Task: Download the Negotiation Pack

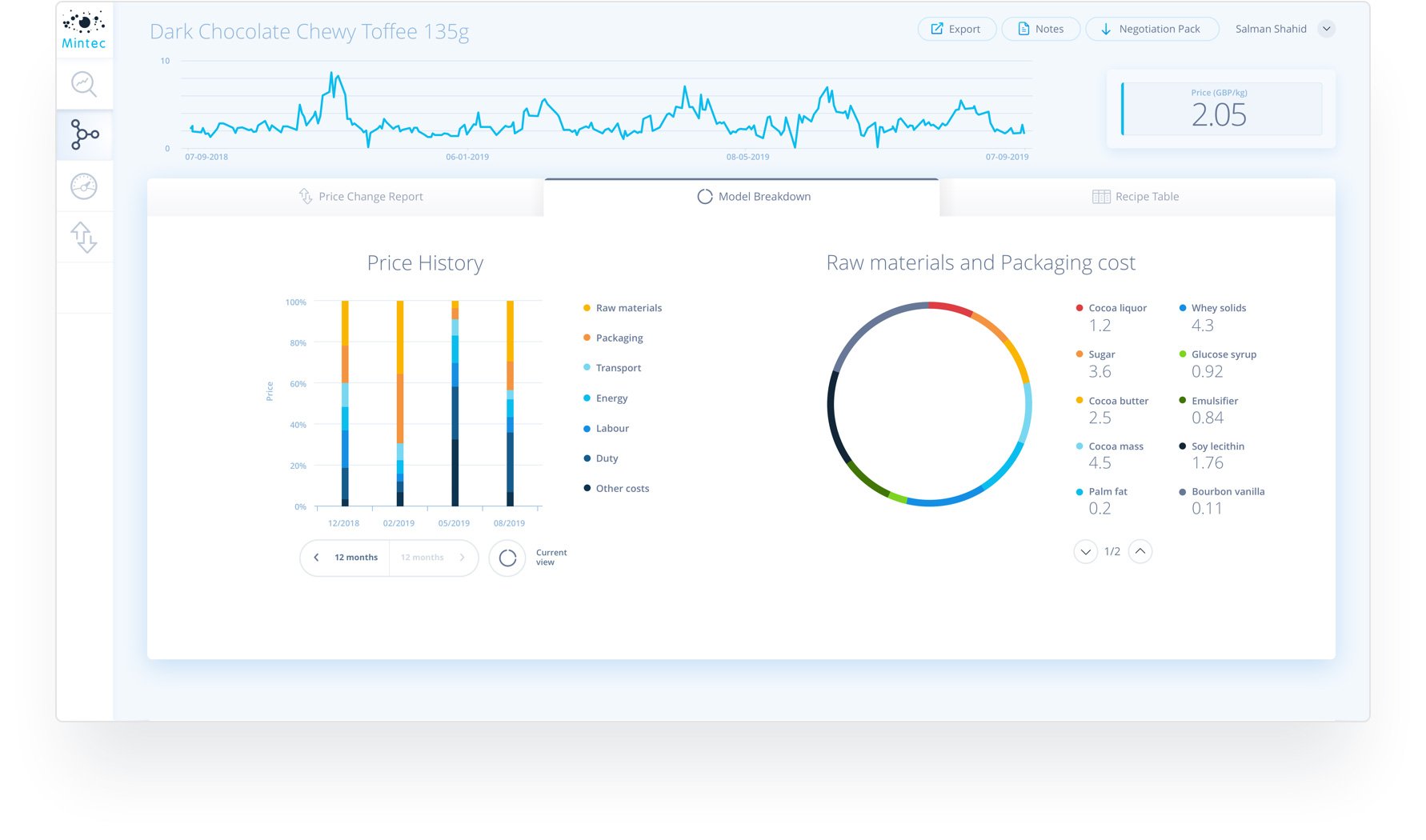Action: 1152,28
